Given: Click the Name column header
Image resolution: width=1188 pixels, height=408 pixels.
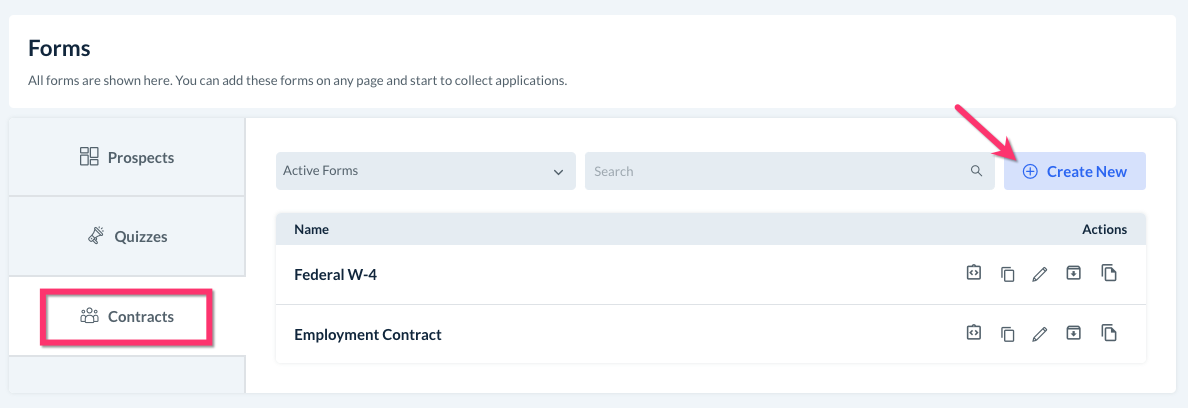Looking at the screenshot, I should (311, 229).
